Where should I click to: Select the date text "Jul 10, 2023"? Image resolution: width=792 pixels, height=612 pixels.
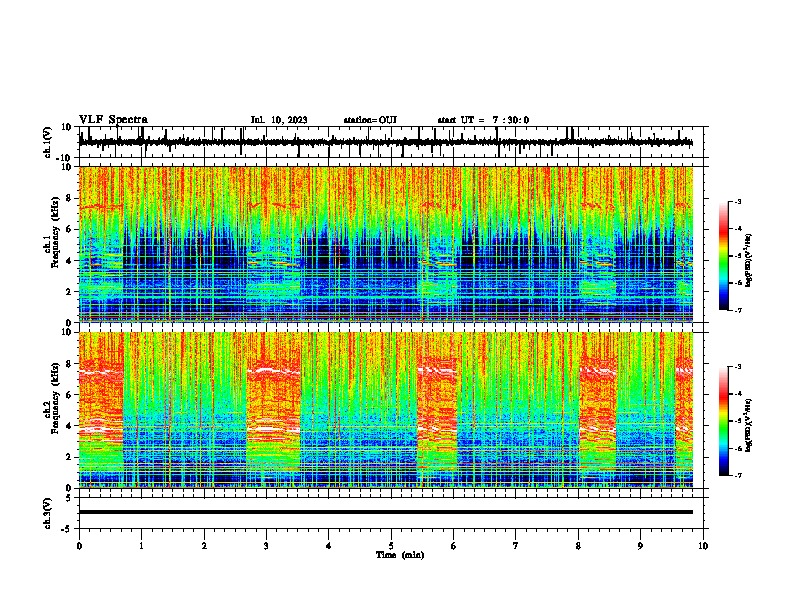[x=279, y=120]
